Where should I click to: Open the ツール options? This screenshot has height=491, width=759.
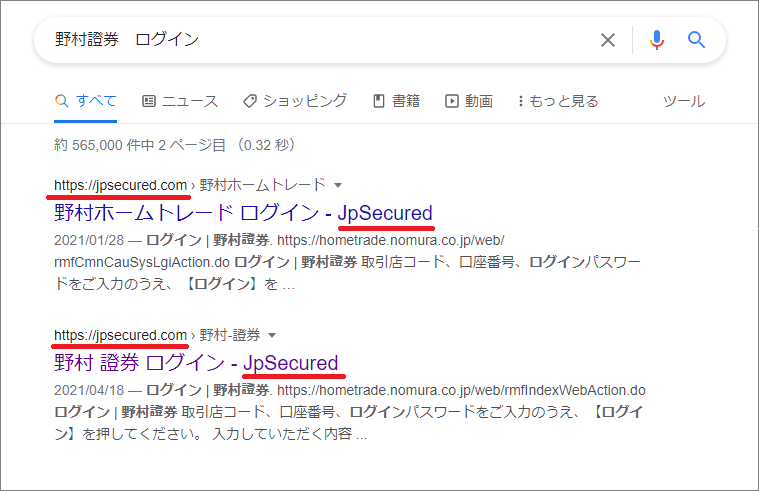[684, 101]
